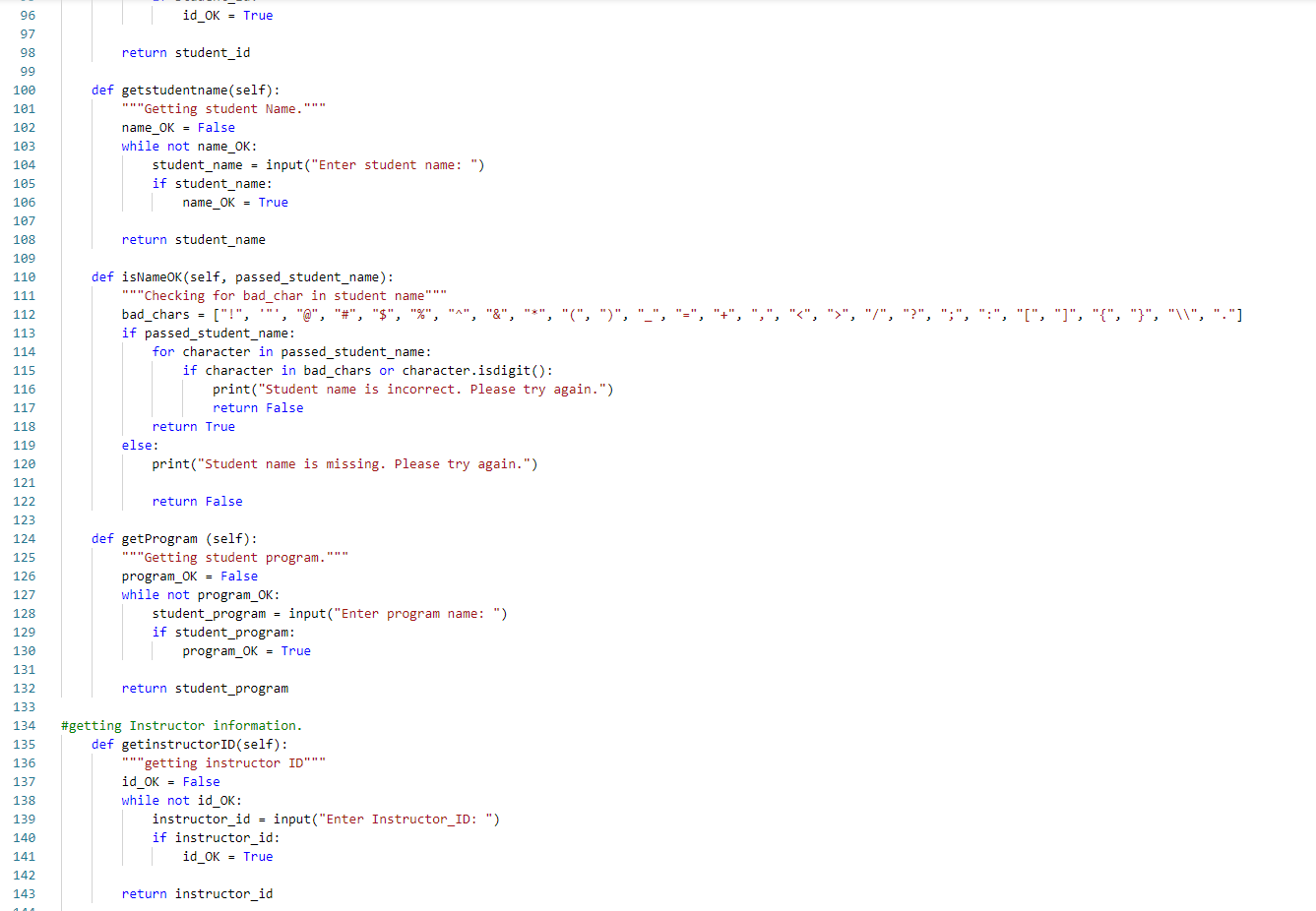Click the 'Checking for bad_char in student name' docstring

pyautogui.click(x=284, y=296)
